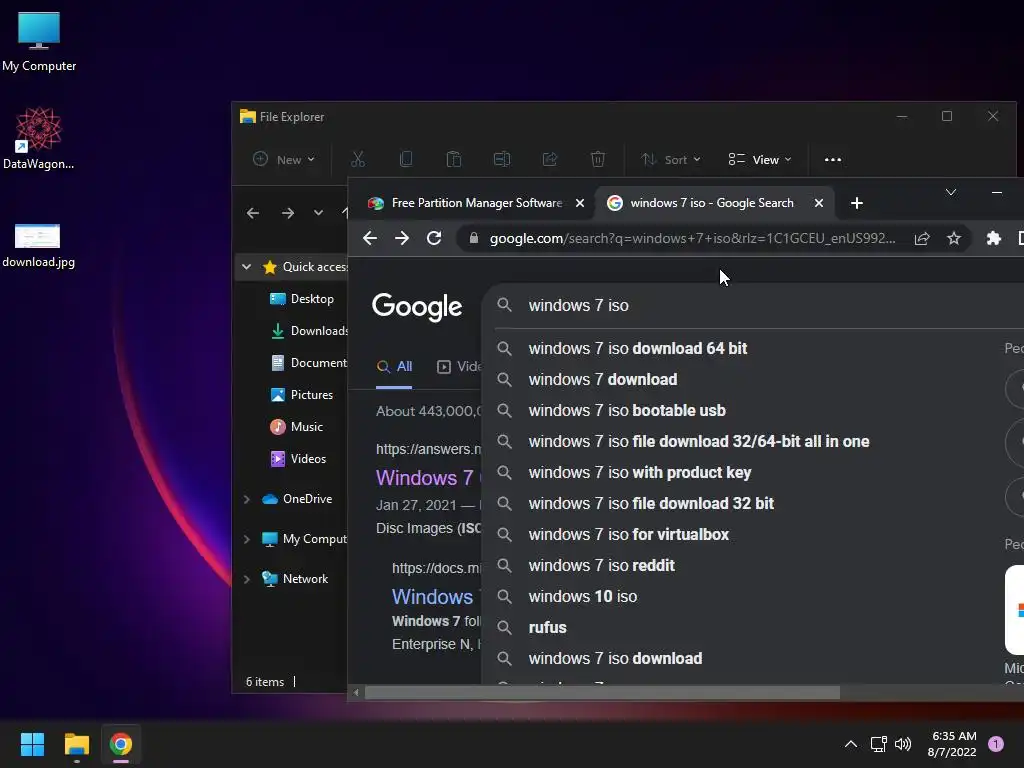1024x768 pixels.
Task: Click Chrome back arrow button
Action: [x=370, y=238]
